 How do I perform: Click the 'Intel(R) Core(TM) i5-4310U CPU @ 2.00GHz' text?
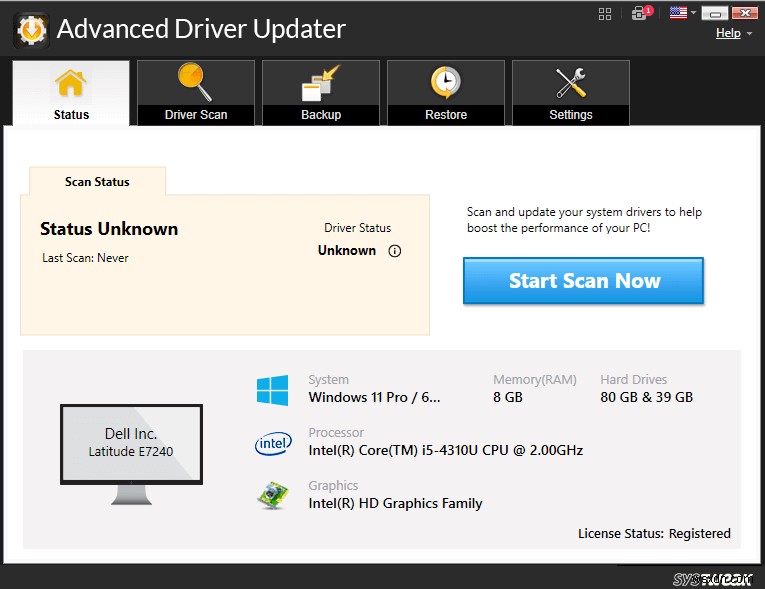(445, 450)
